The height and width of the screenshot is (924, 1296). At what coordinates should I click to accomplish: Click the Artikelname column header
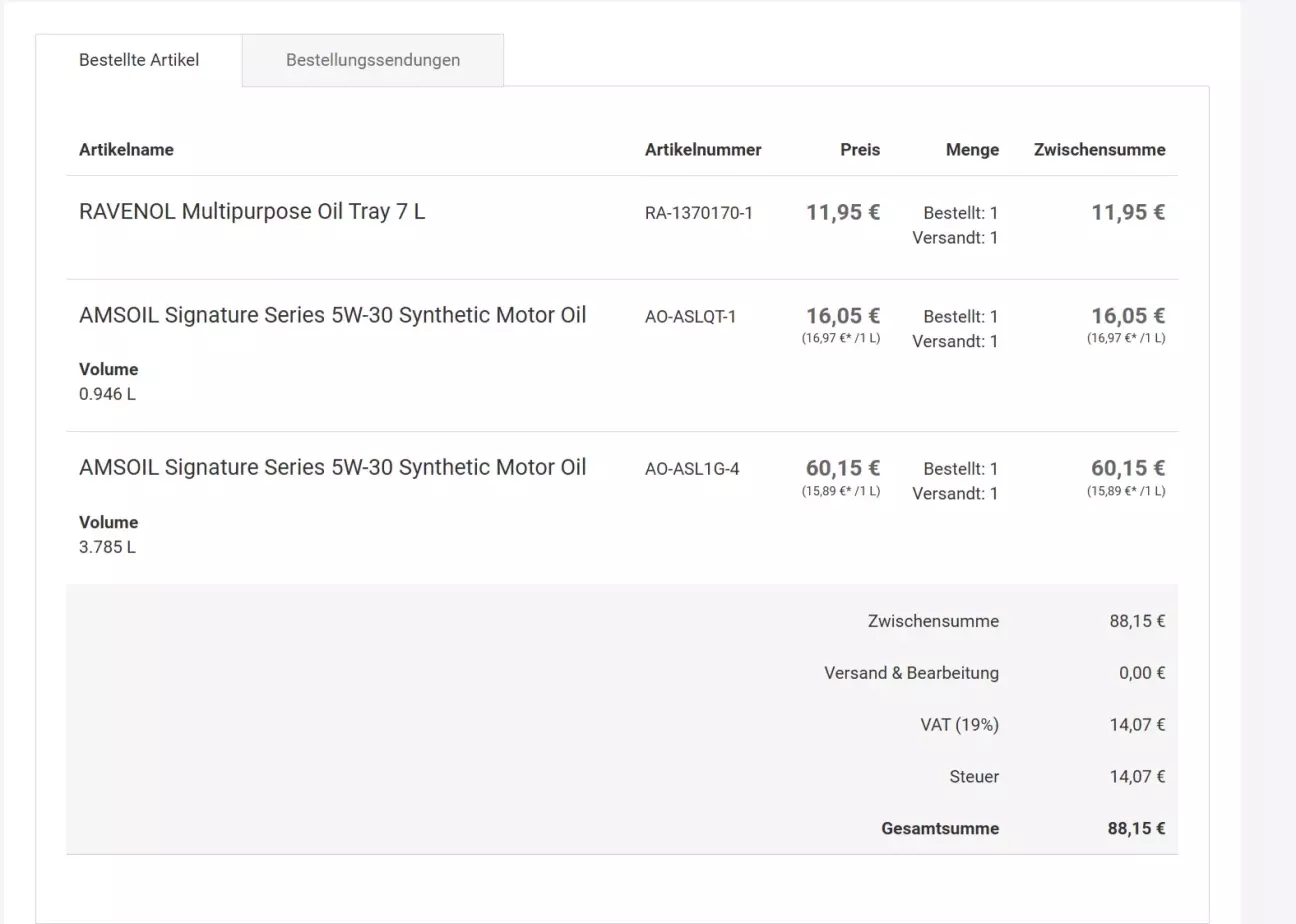(x=126, y=150)
